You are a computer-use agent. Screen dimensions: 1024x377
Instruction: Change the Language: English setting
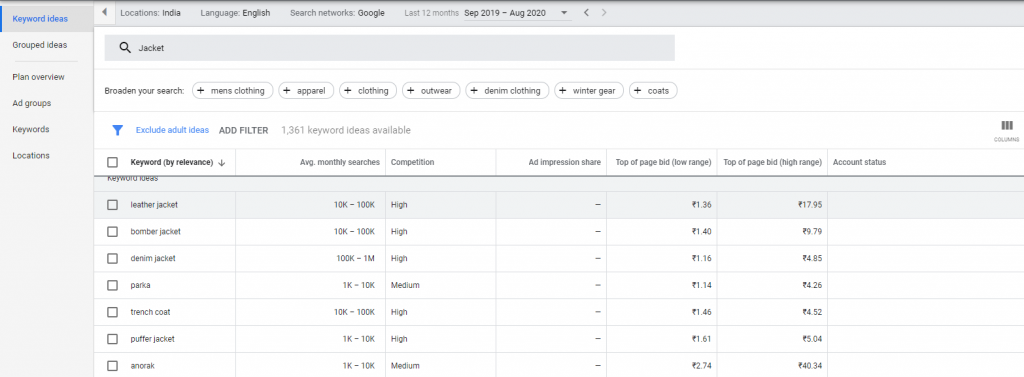click(x=235, y=13)
